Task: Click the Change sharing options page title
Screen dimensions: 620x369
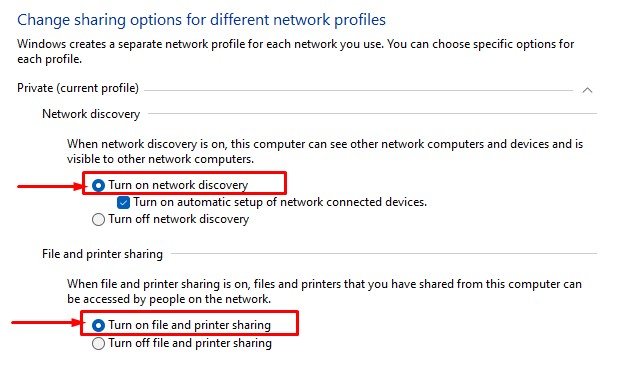Action: tap(201, 19)
